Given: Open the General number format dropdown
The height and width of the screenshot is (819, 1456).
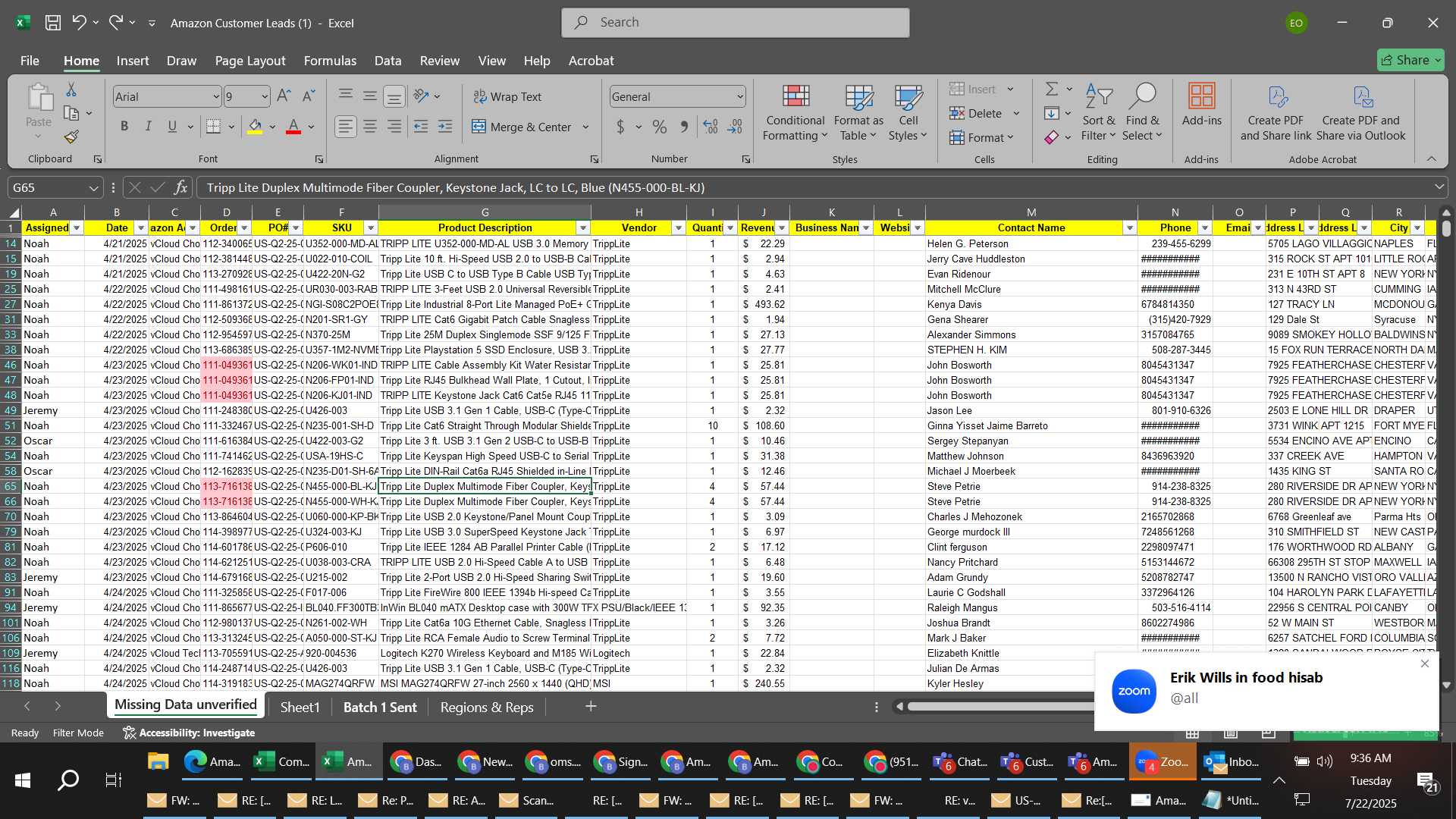Looking at the screenshot, I should (x=739, y=97).
